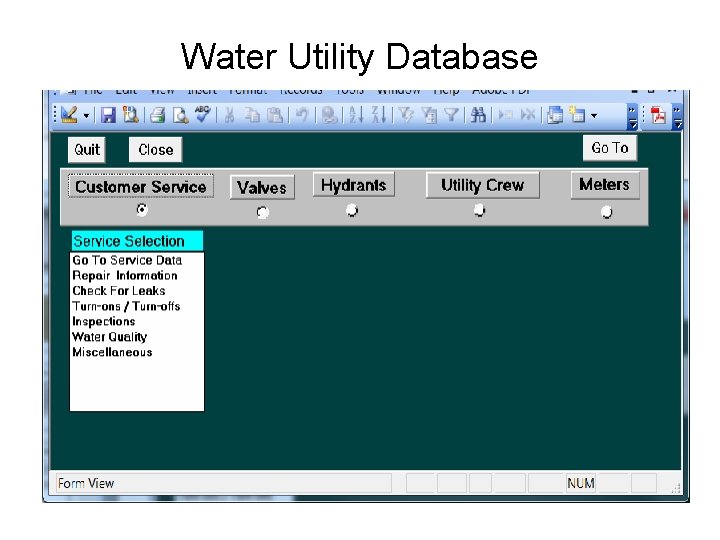The width and height of the screenshot is (720, 540).
Task: Select the radio button under Valves
Action: click(263, 212)
